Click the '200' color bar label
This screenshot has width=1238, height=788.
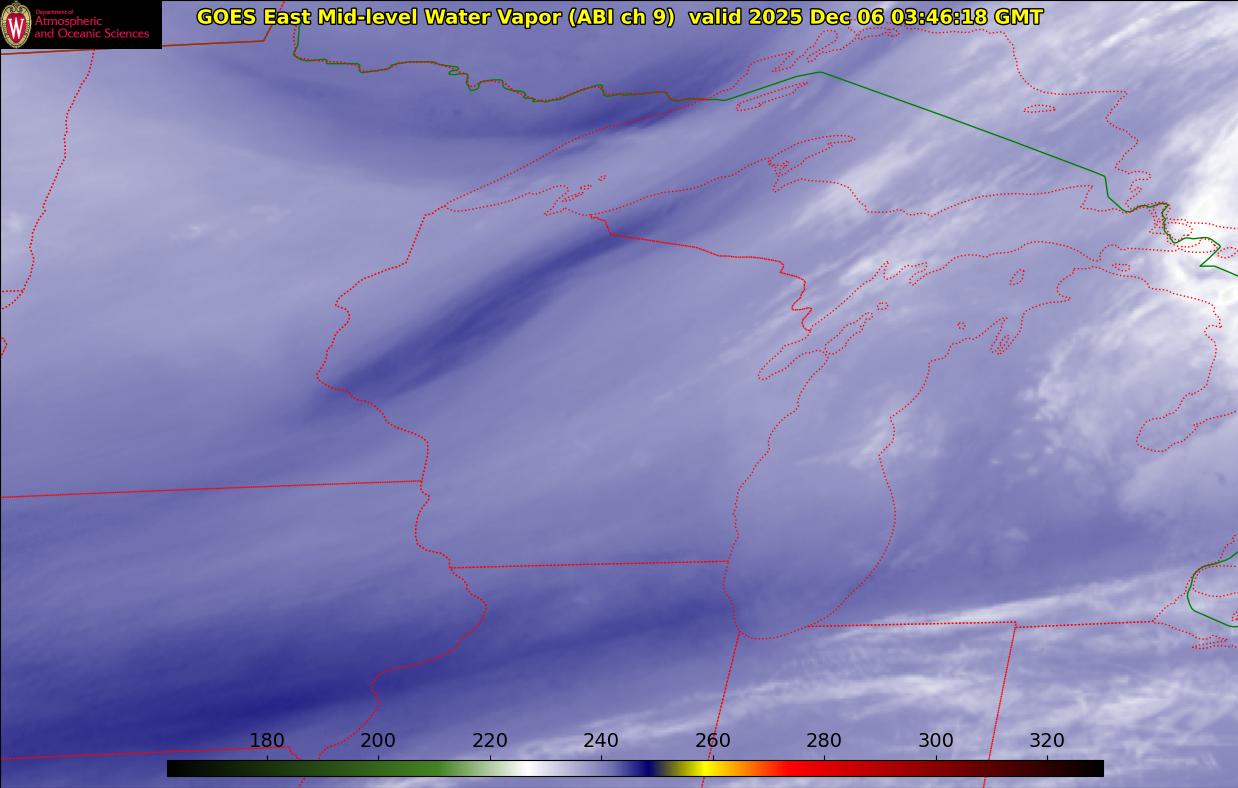click(x=378, y=741)
